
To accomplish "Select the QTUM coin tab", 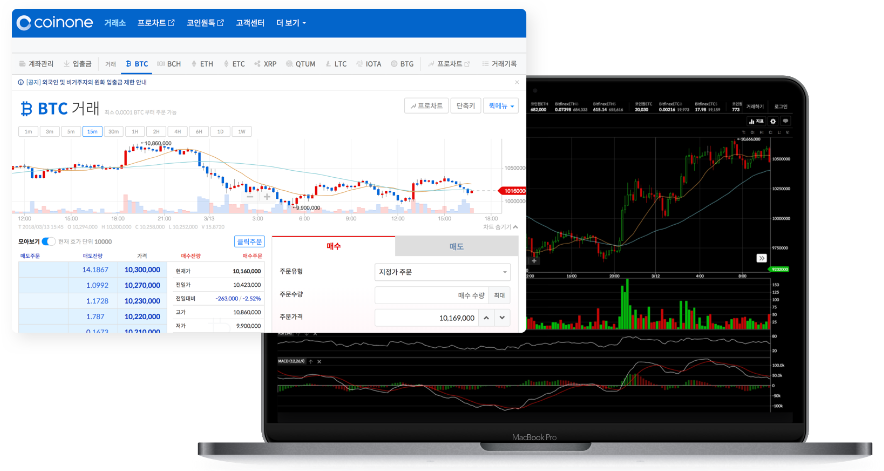I will click(301, 64).
